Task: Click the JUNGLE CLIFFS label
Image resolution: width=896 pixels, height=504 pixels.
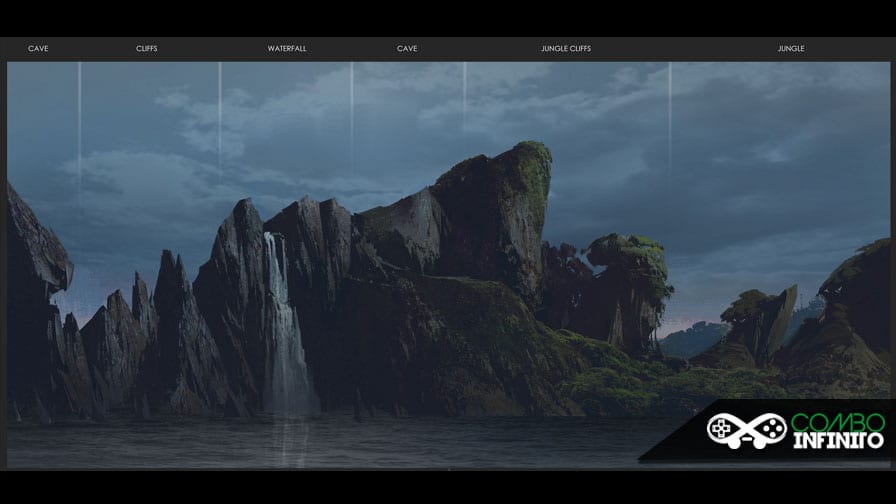Action: tap(566, 49)
